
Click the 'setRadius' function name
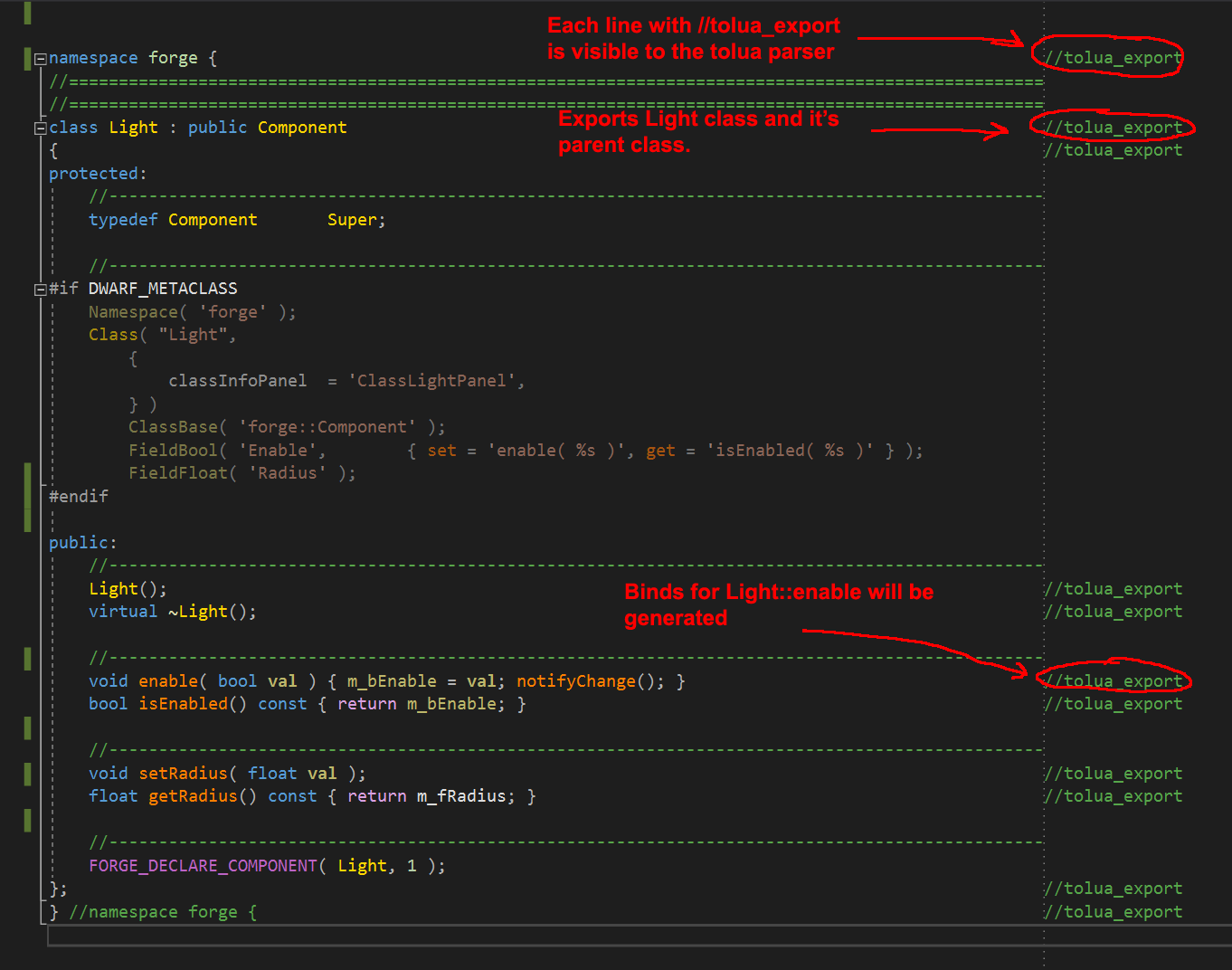(x=183, y=774)
